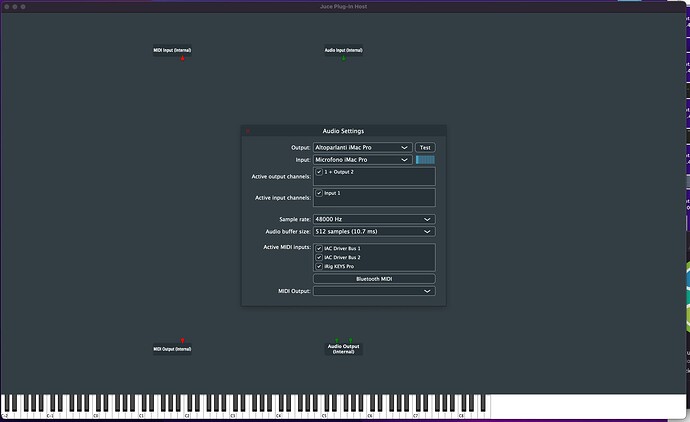Image resolution: width=690 pixels, height=422 pixels.
Task: Toggle iRig KEYS Pro MIDI input
Action: pyautogui.click(x=319, y=266)
